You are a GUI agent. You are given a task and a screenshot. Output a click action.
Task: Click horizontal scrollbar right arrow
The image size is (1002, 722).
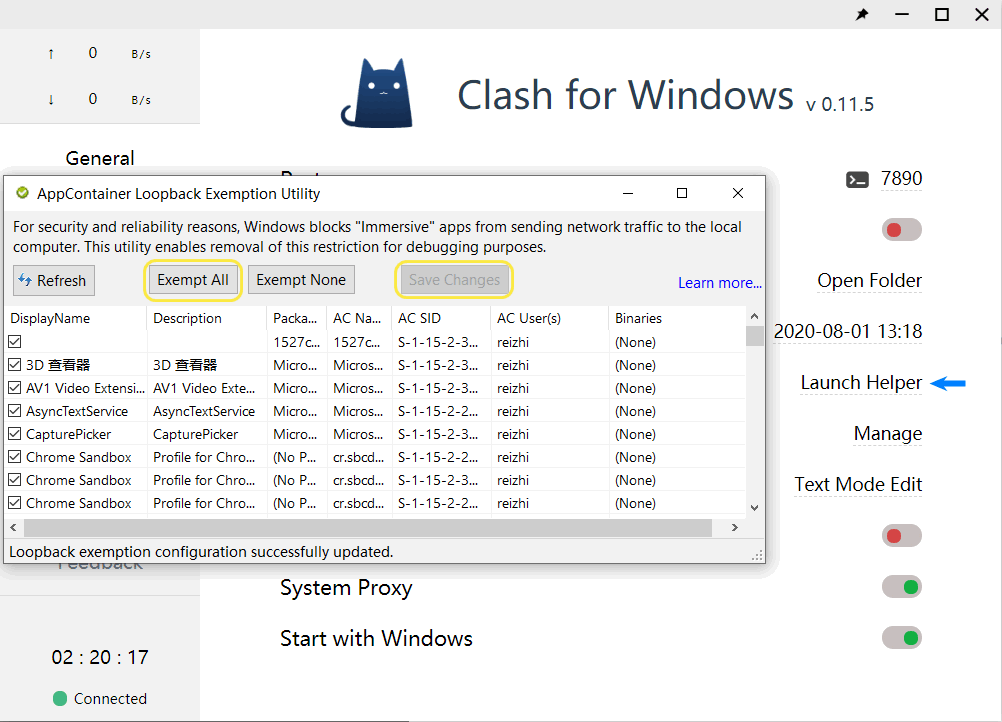point(735,528)
